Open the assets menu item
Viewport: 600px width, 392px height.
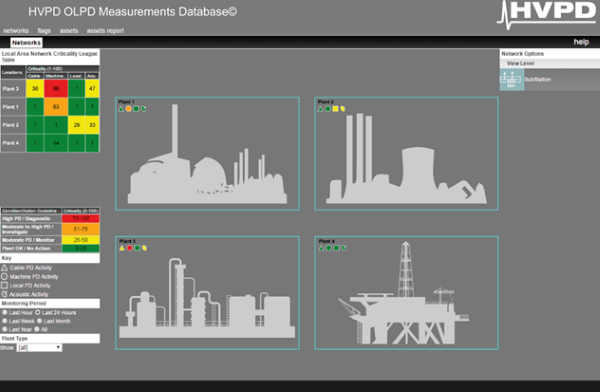tap(69, 31)
